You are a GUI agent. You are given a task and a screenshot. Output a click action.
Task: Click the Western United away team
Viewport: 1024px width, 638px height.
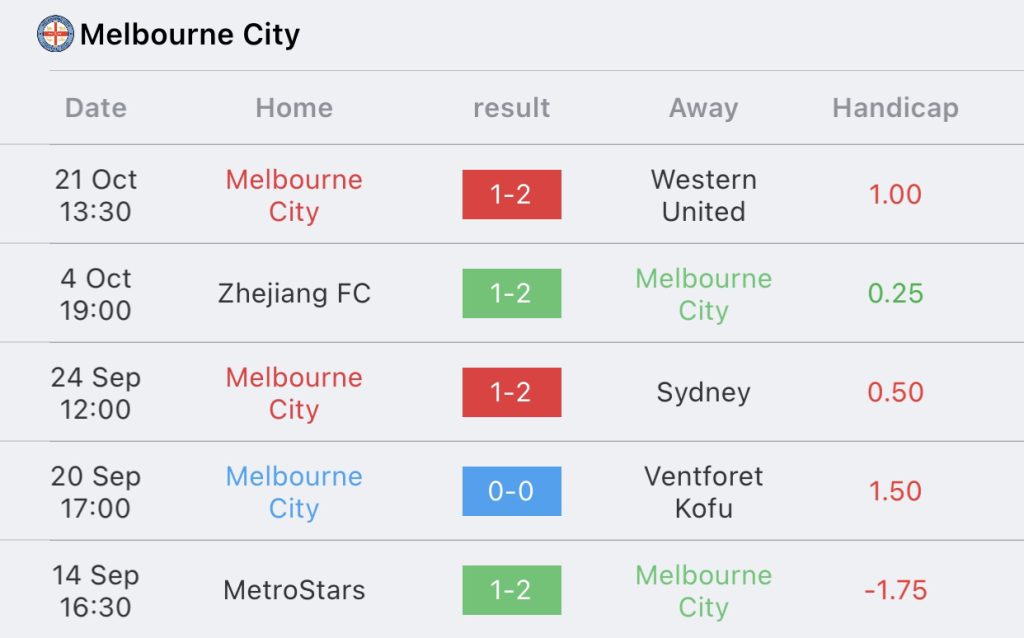[x=703, y=195]
